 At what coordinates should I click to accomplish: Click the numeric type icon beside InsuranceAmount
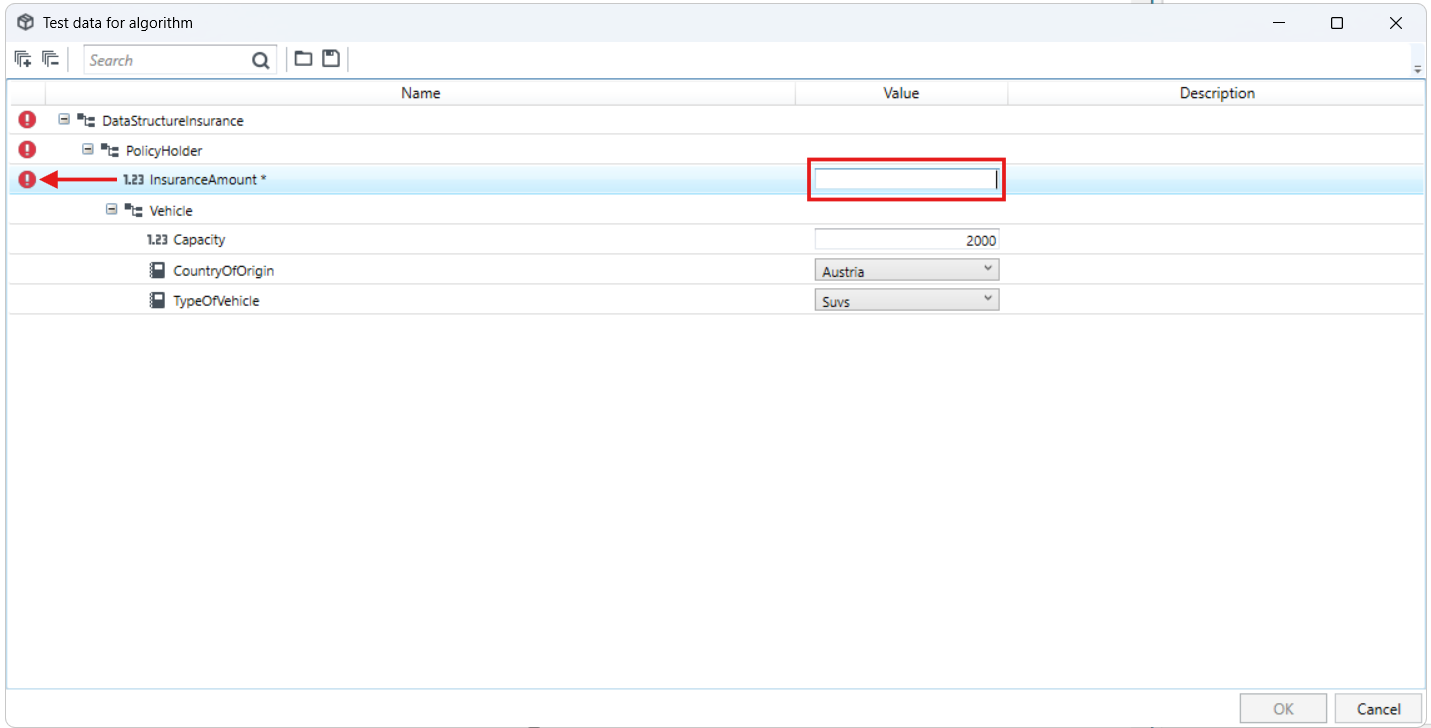(x=134, y=180)
